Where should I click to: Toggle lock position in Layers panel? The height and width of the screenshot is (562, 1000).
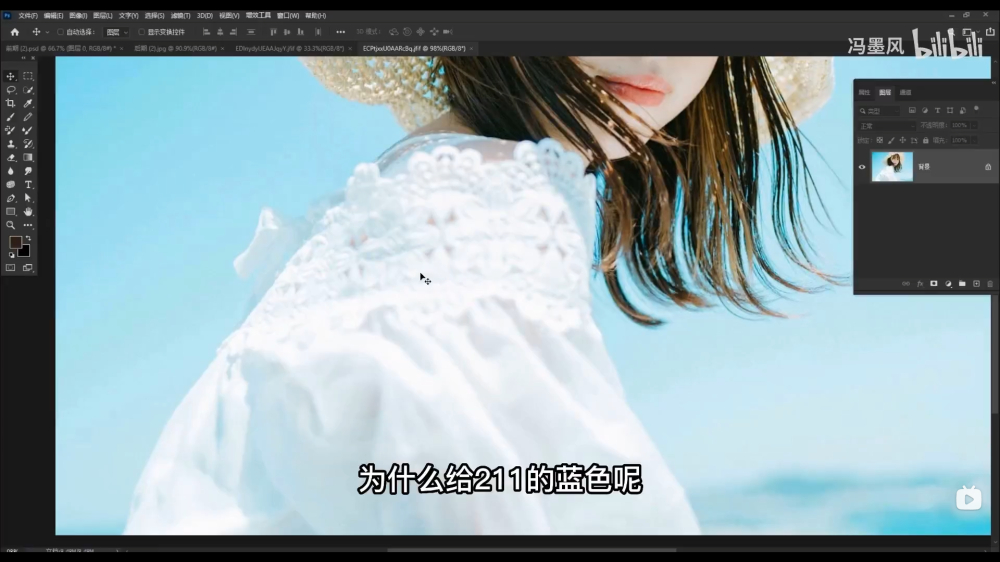click(902, 140)
